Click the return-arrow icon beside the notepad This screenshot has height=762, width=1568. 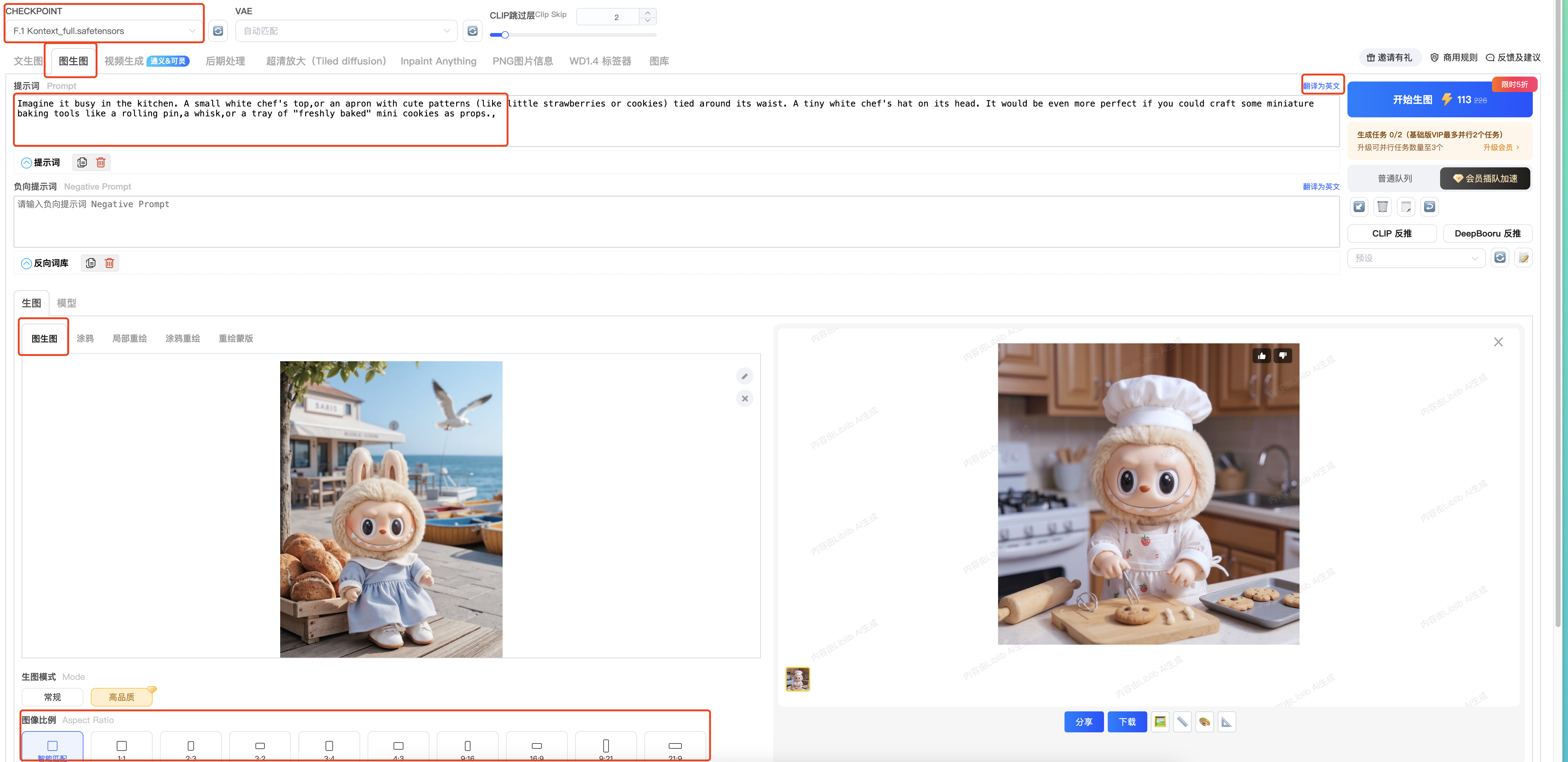(1429, 207)
